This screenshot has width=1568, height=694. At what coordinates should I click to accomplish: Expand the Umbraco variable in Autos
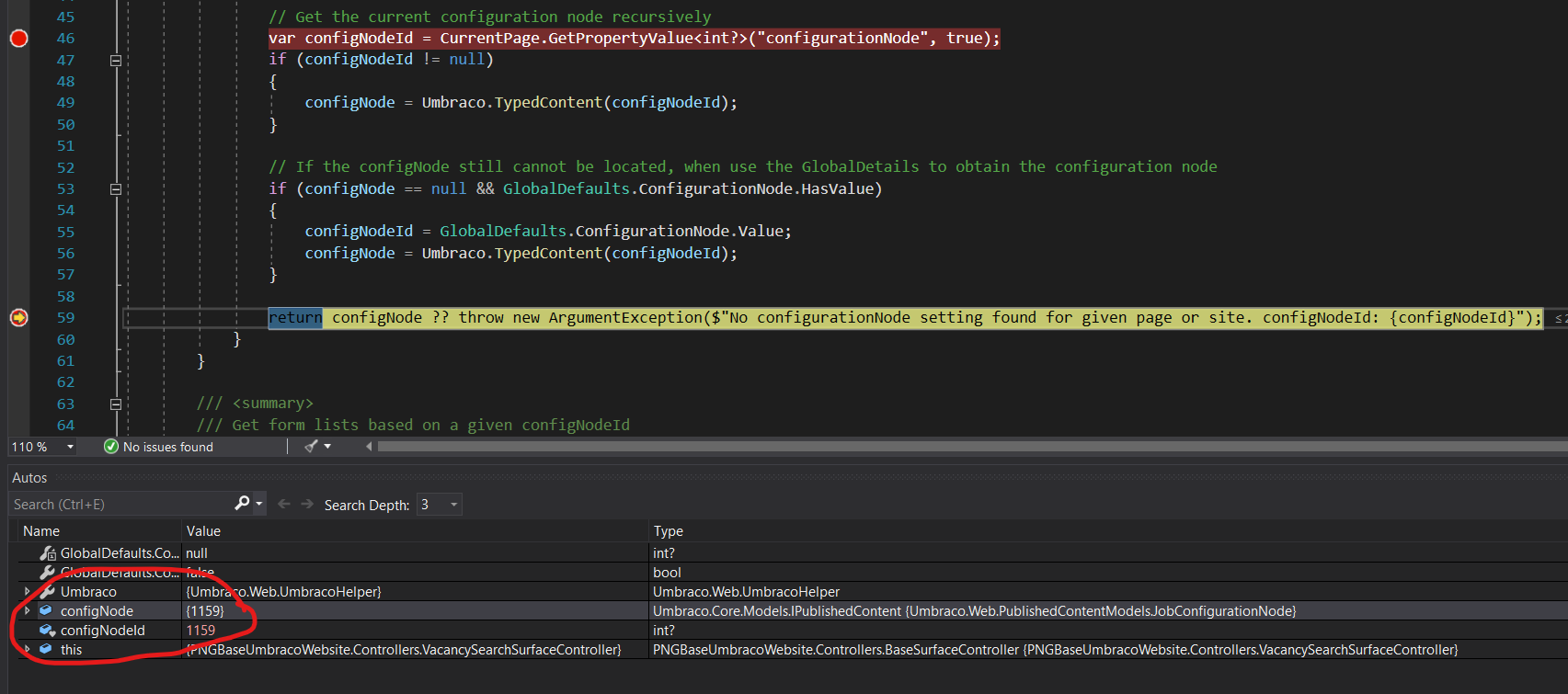pyautogui.click(x=28, y=592)
